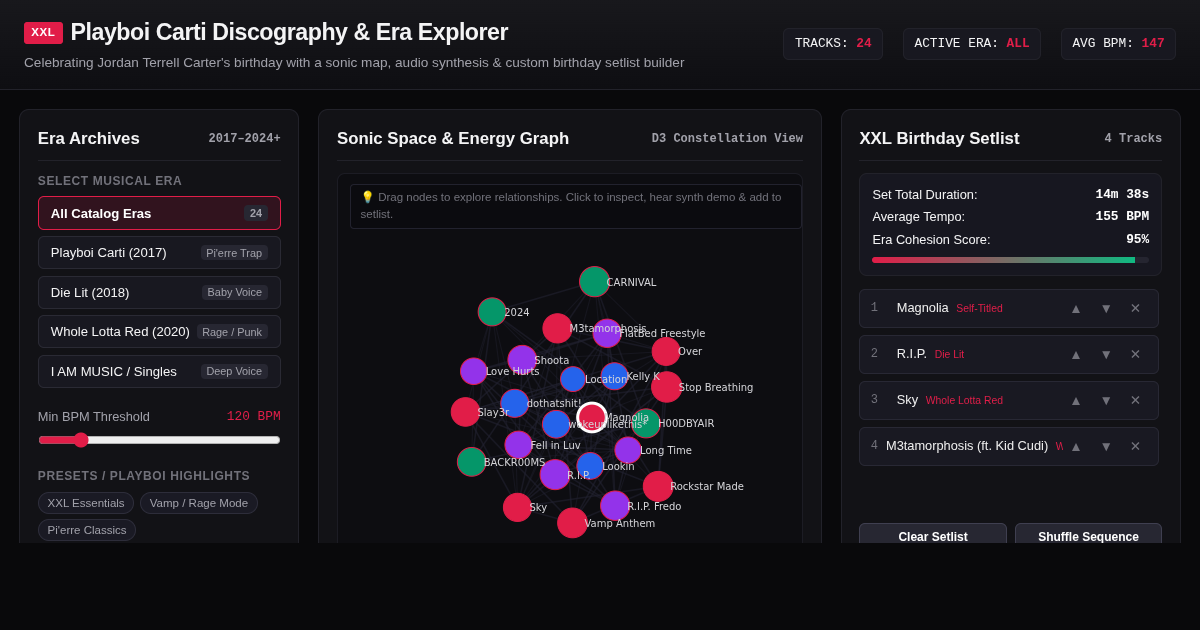Filter by Whole Lotta Red (2020) era
Image resolution: width=1200 pixels, height=630 pixels.
[x=159, y=332]
